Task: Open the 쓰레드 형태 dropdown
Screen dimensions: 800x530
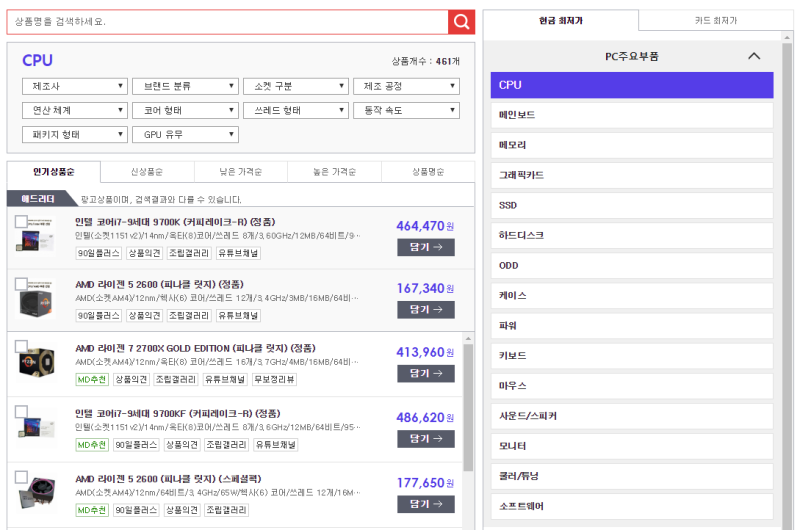Action: (295, 110)
